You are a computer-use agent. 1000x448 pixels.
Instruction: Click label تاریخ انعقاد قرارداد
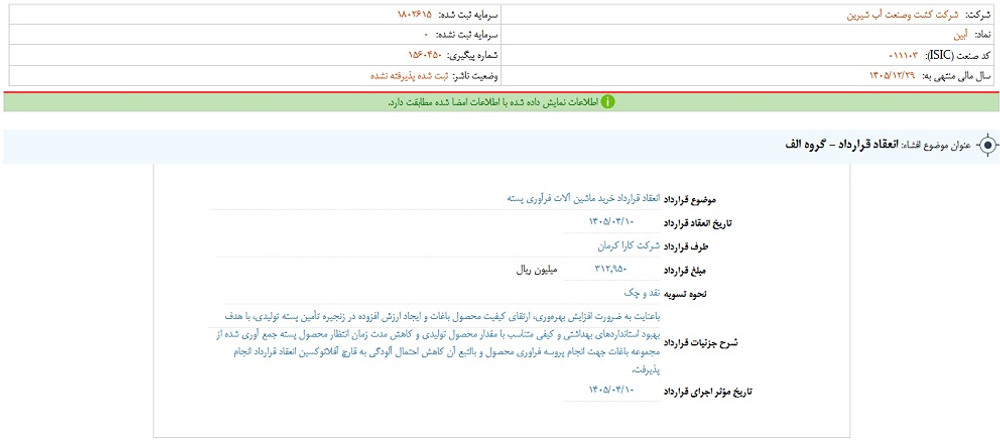pyautogui.click(x=698, y=223)
